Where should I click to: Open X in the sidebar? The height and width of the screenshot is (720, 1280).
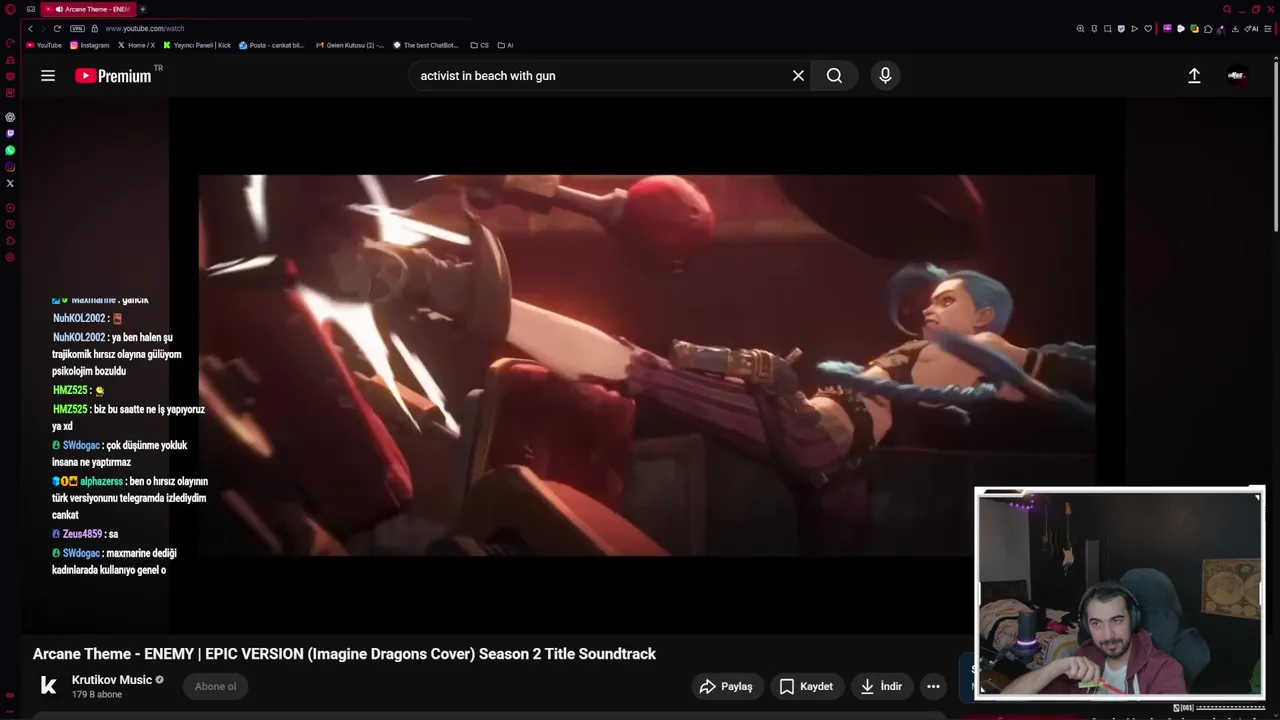(10, 183)
